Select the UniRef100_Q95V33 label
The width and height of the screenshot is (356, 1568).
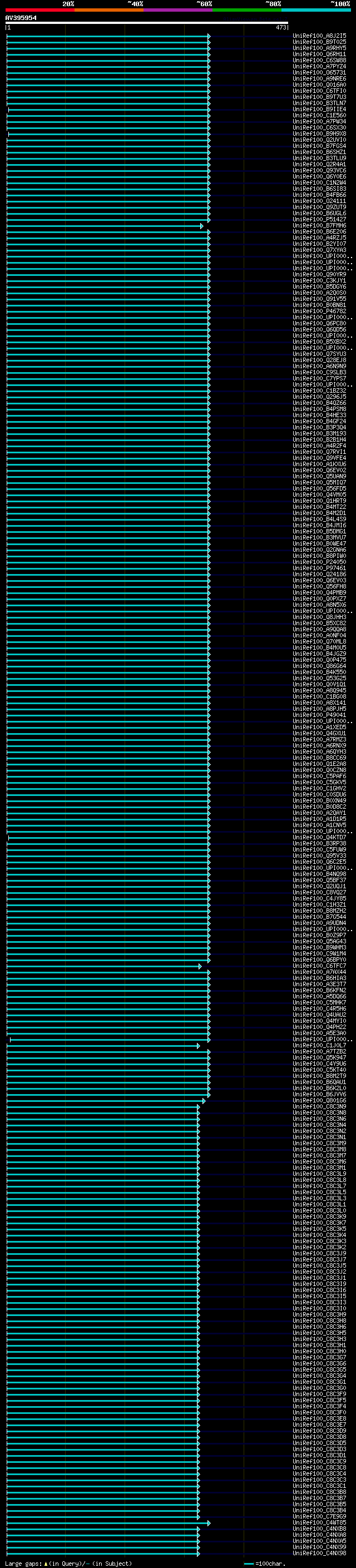(x=319, y=856)
